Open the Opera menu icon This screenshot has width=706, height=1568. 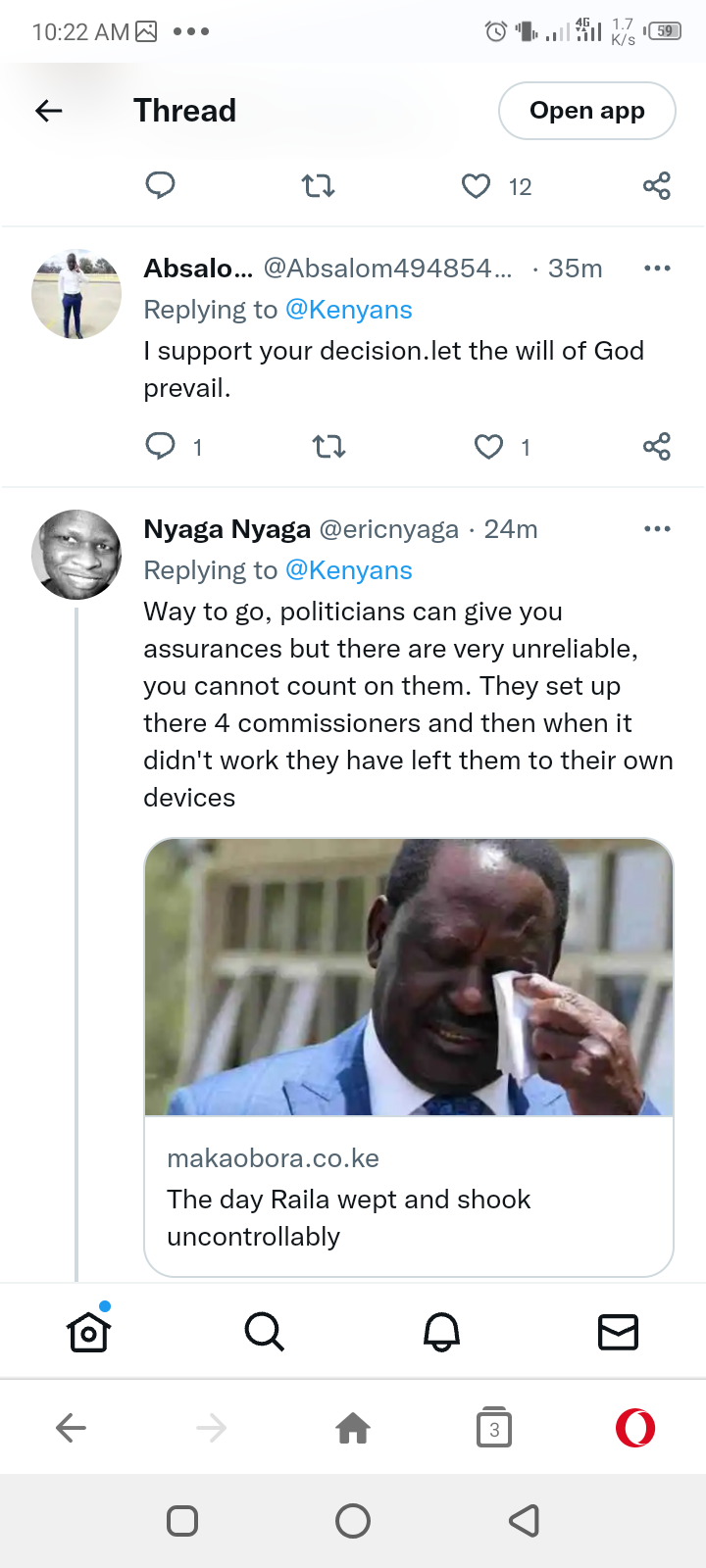[635, 1428]
